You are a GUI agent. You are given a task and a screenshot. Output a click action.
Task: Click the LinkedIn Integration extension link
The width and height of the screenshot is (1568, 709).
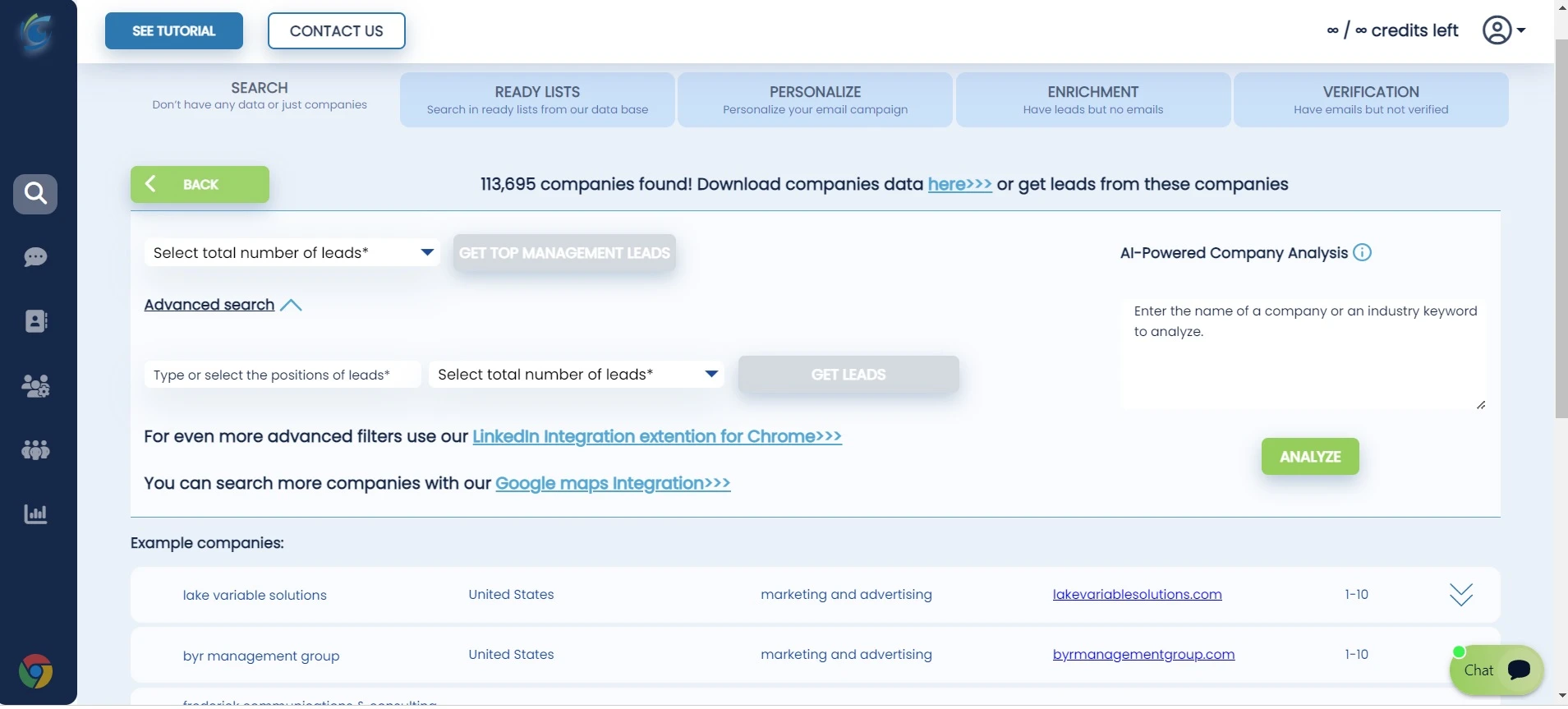click(x=657, y=436)
